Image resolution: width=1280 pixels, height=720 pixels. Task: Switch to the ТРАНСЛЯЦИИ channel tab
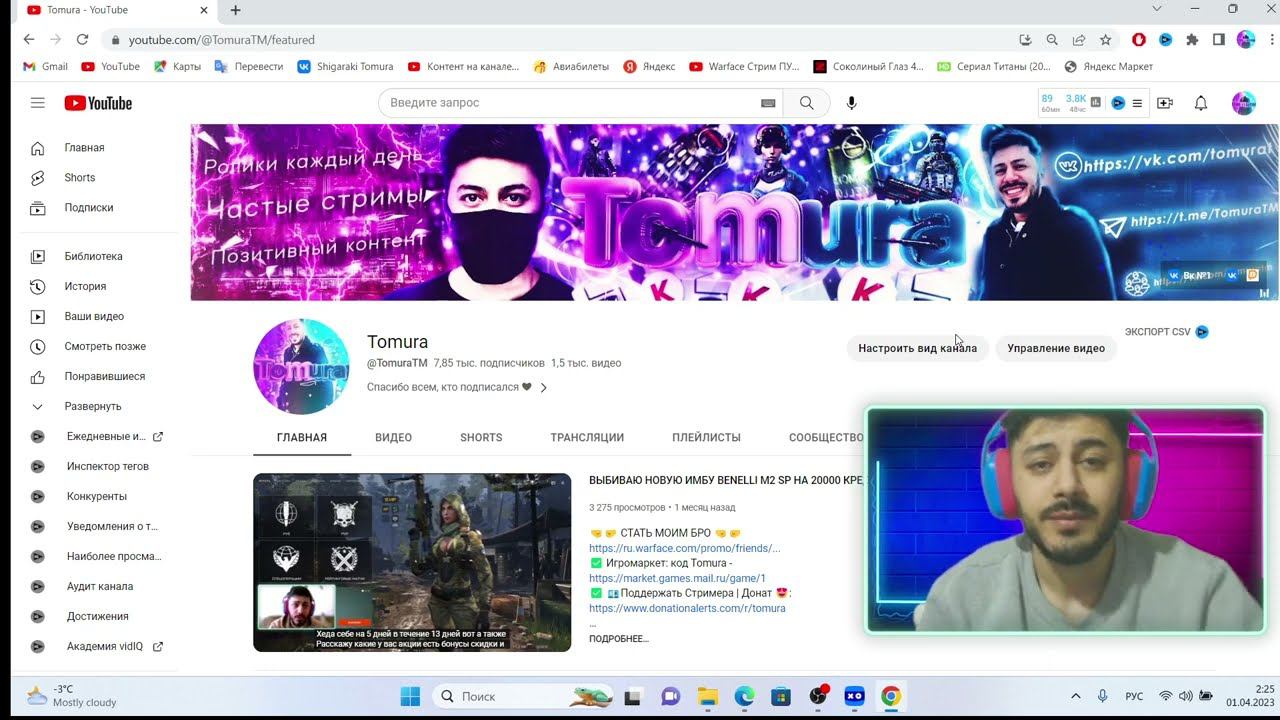coord(587,437)
